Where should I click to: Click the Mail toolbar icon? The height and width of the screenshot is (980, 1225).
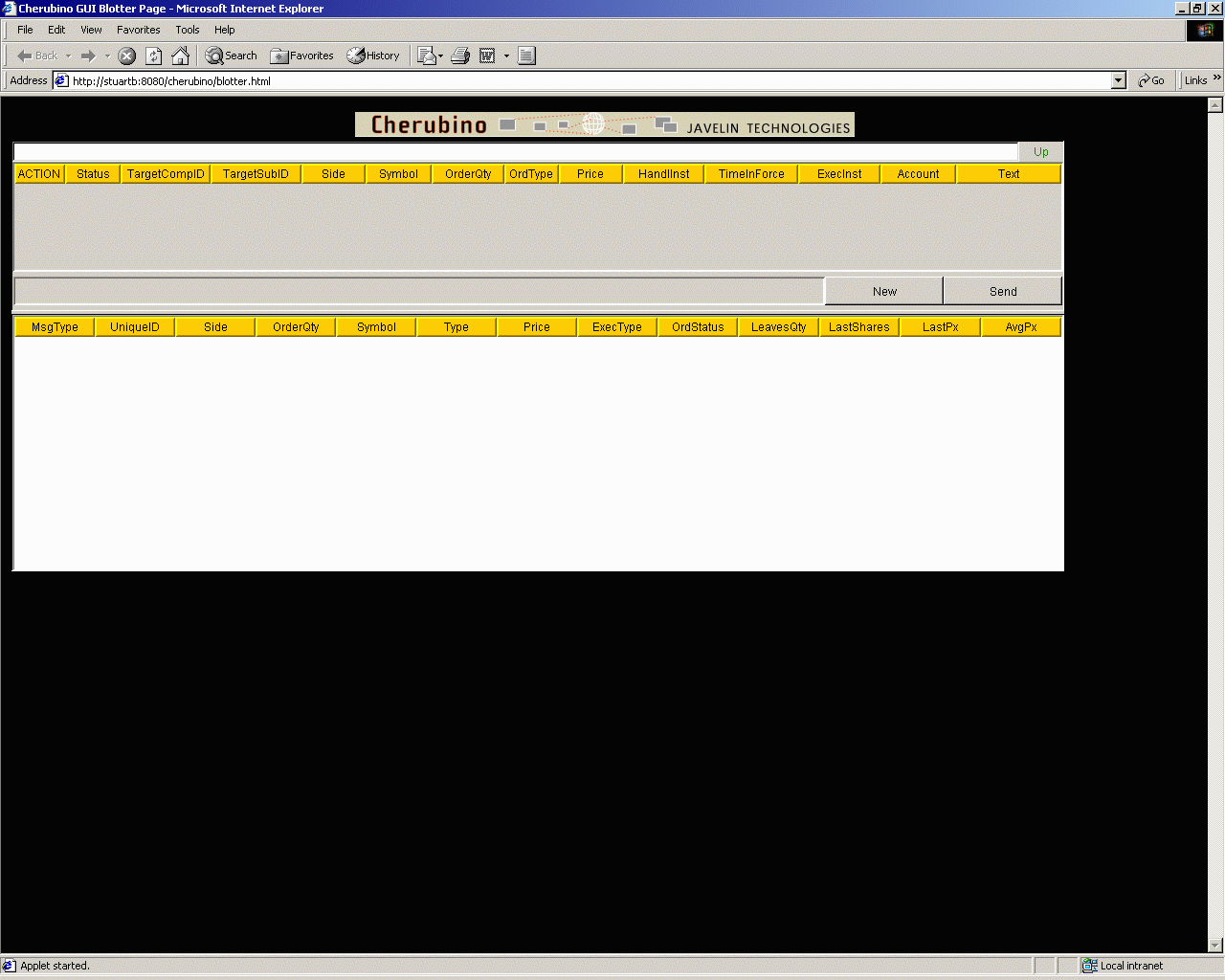tap(427, 56)
